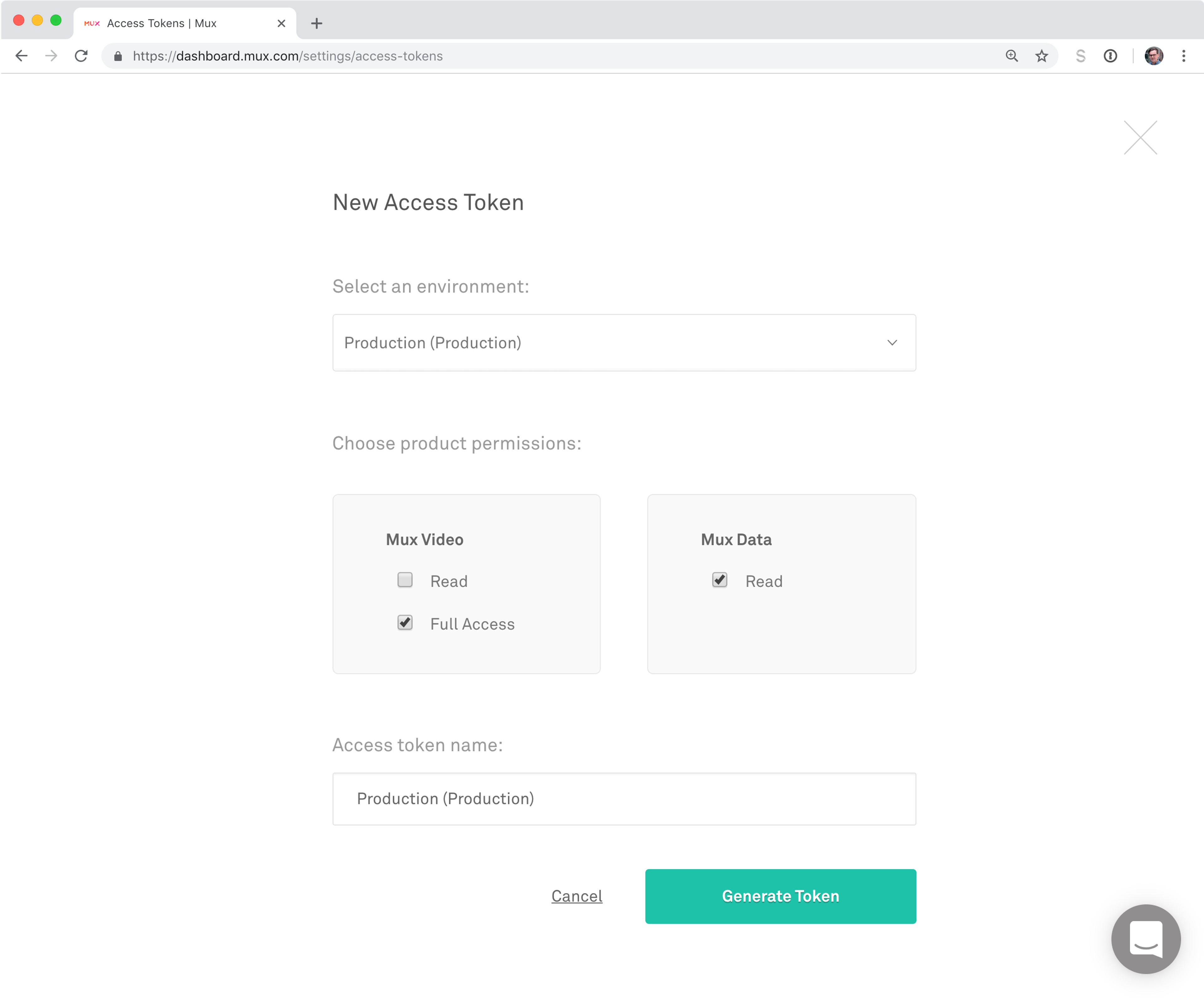The width and height of the screenshot is (1204, 998).
Task: Open the 1Password extension icon
Action: click(1111, 55)
